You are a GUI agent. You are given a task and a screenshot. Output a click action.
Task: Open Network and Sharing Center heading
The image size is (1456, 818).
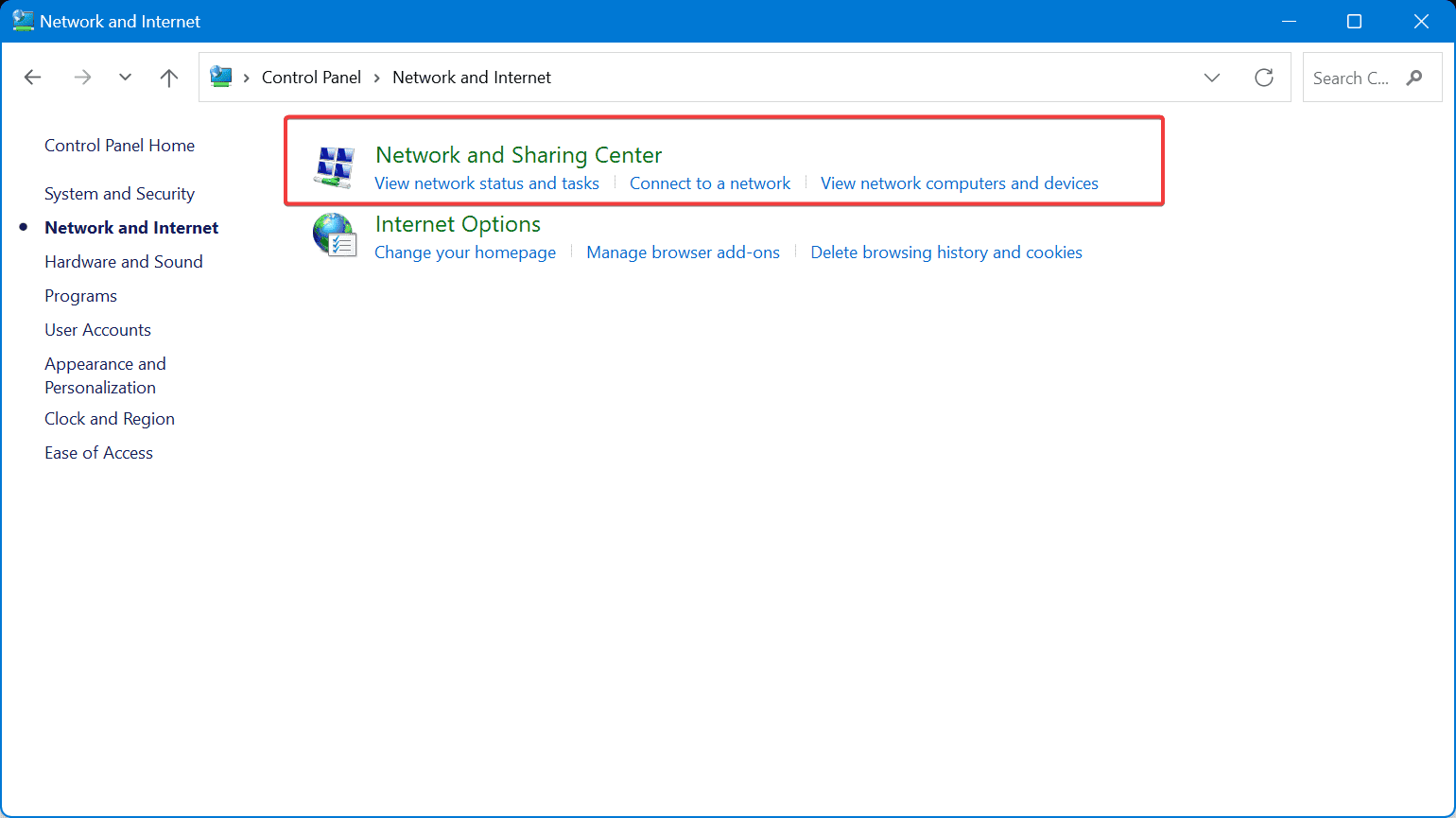click(519, 155)
